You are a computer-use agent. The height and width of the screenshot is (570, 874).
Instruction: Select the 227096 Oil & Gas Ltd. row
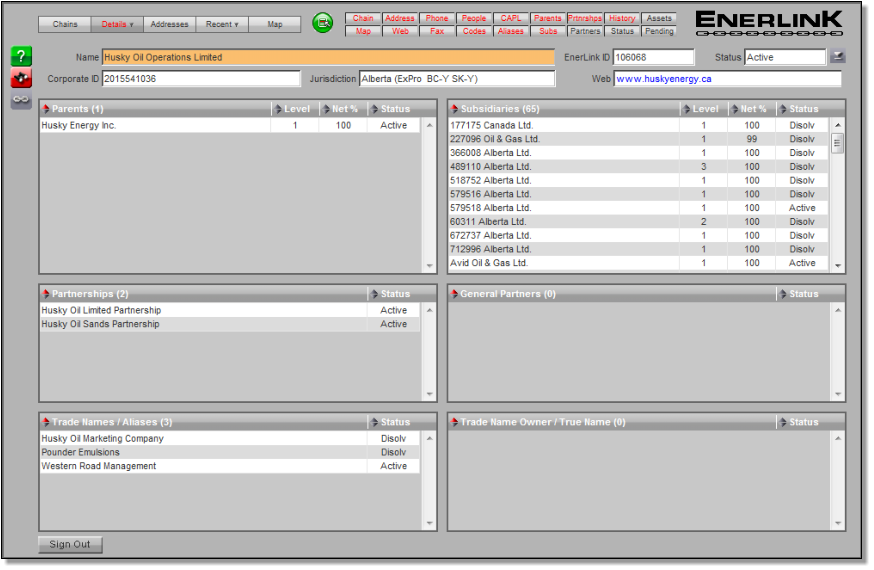(638, 139)
